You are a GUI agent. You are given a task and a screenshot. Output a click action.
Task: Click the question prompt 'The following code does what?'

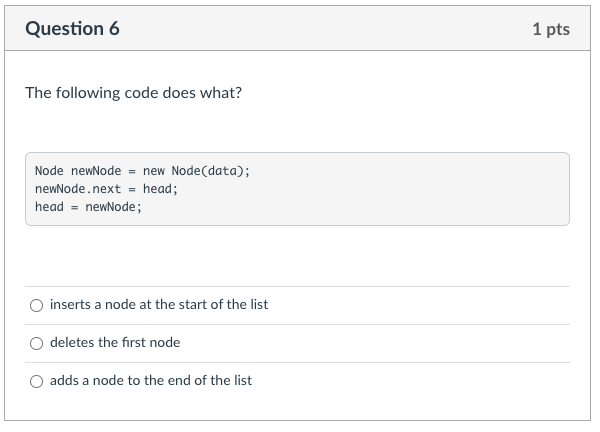133,93
